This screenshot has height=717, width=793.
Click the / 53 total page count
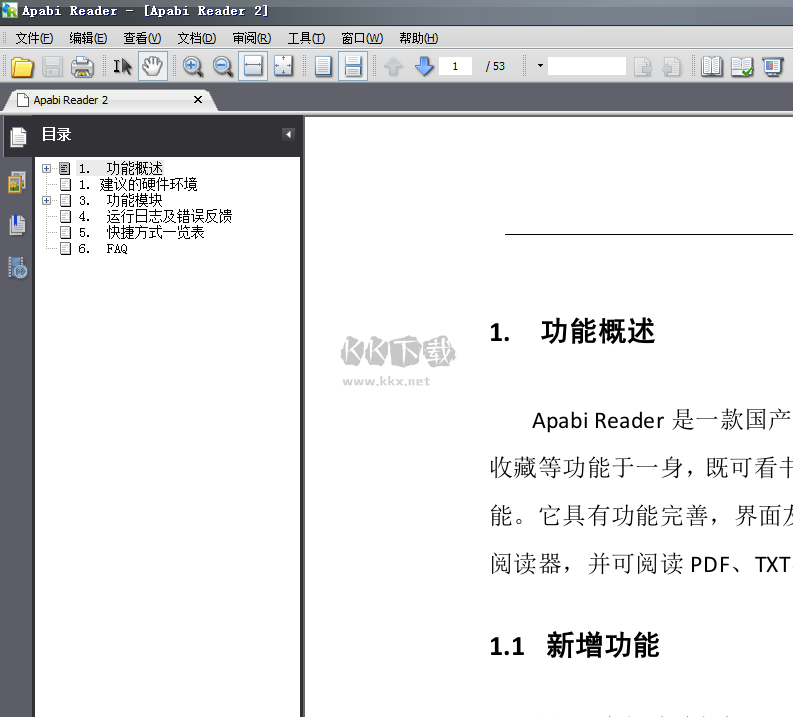[495, 66]
